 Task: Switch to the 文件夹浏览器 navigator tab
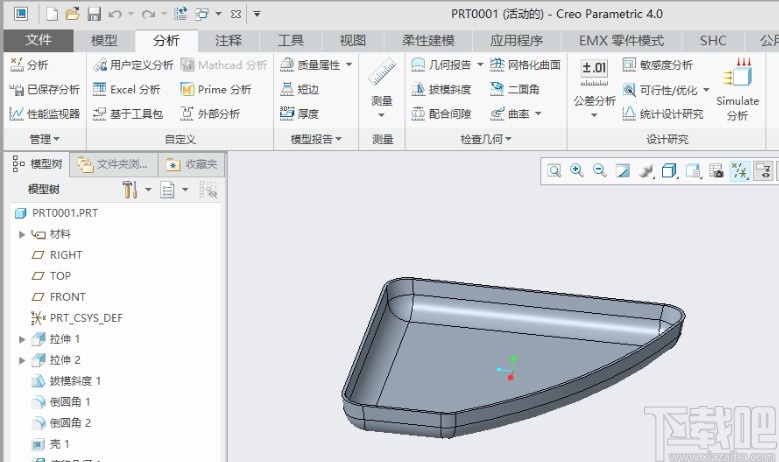pos(114,164)
